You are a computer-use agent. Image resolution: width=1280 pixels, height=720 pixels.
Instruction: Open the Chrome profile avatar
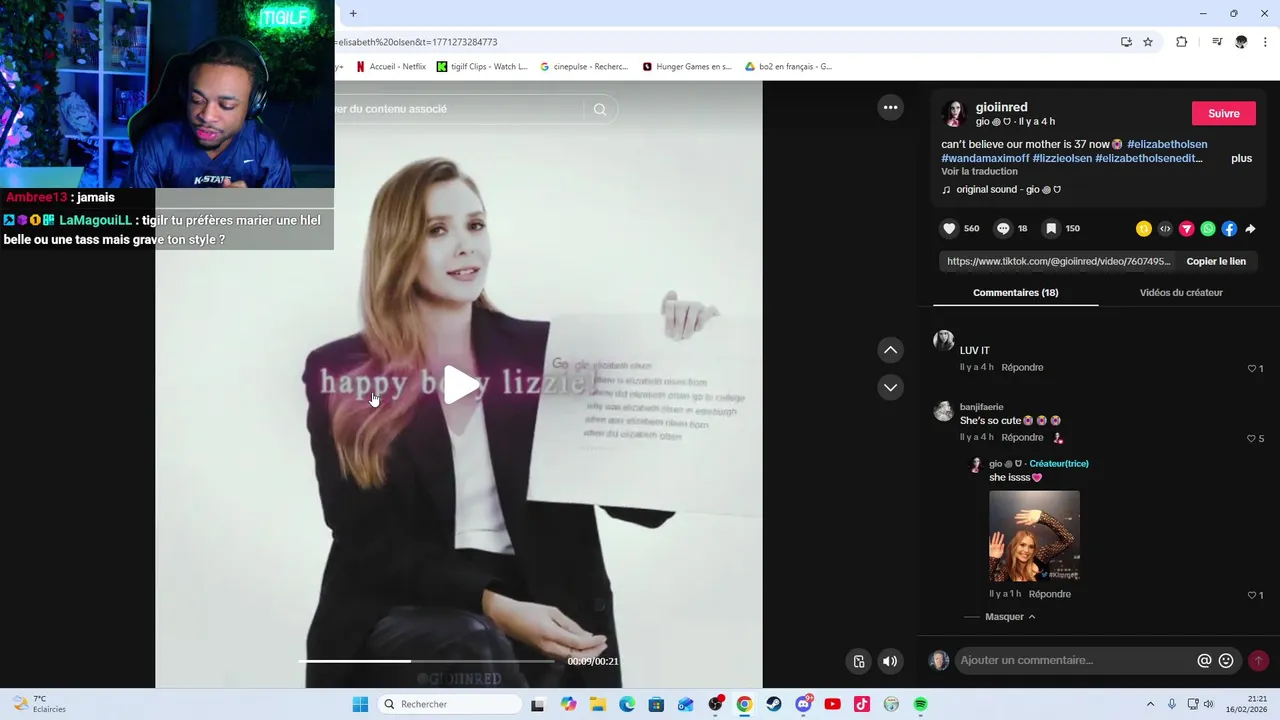click(1241, 42)
